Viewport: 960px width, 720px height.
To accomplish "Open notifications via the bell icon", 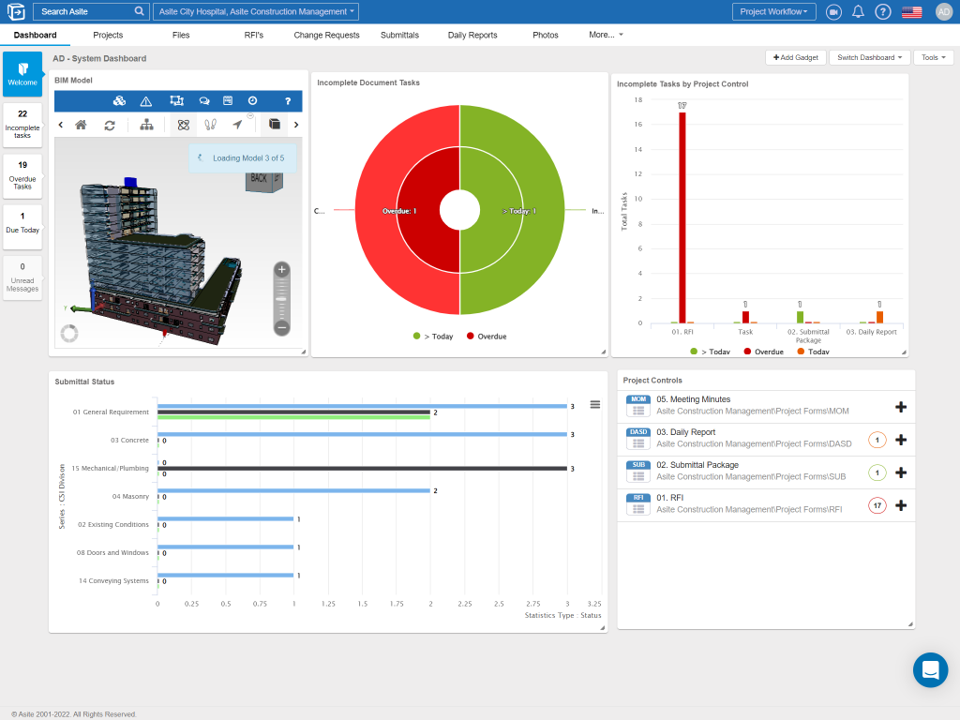I will (860, 12).
